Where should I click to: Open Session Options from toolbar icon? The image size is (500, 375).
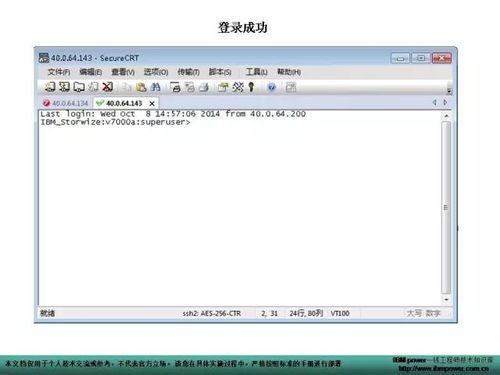[223, 87]
